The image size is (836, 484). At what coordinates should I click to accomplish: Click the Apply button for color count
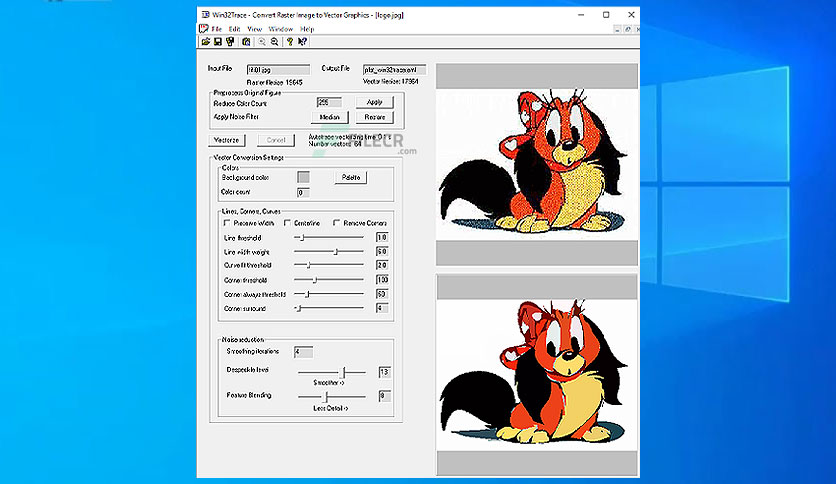(x=375, y=102)
